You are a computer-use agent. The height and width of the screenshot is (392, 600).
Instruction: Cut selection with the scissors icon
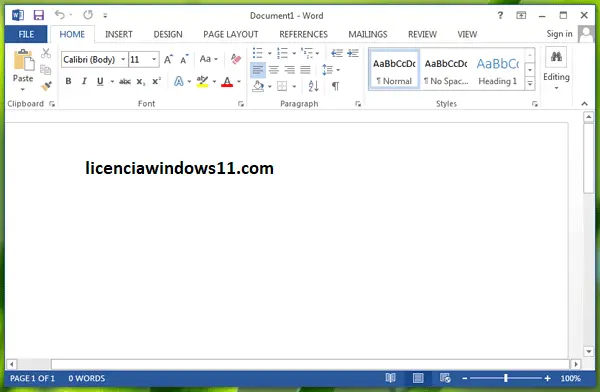click(46, 53)
